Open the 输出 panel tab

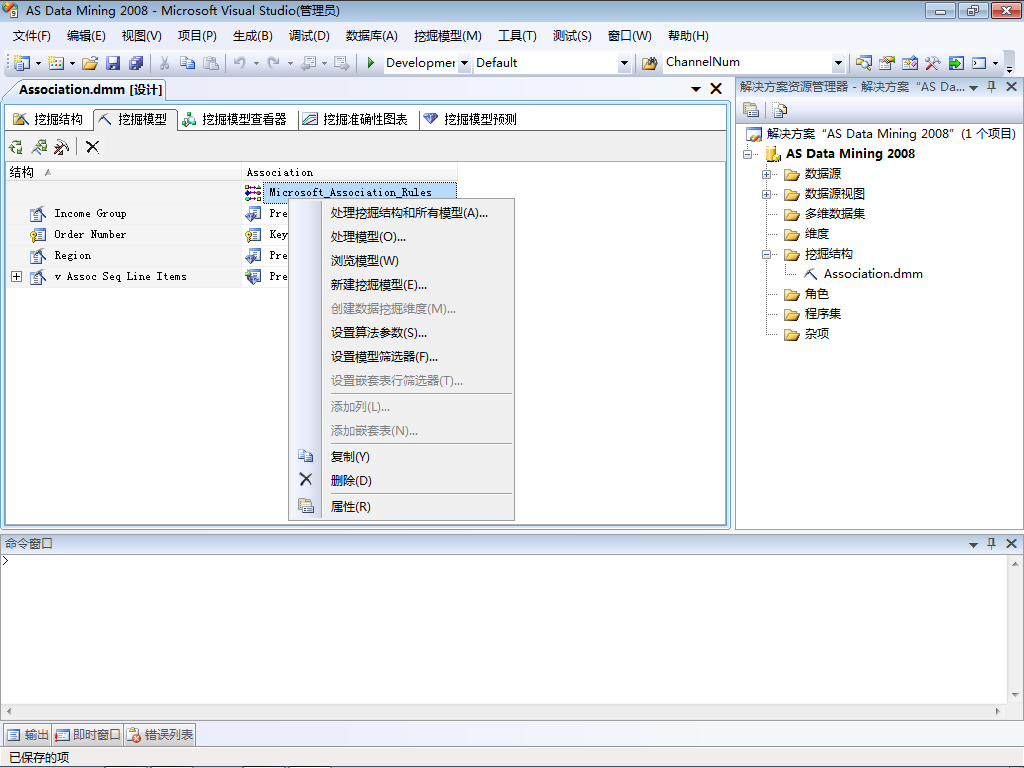point(28,735)
